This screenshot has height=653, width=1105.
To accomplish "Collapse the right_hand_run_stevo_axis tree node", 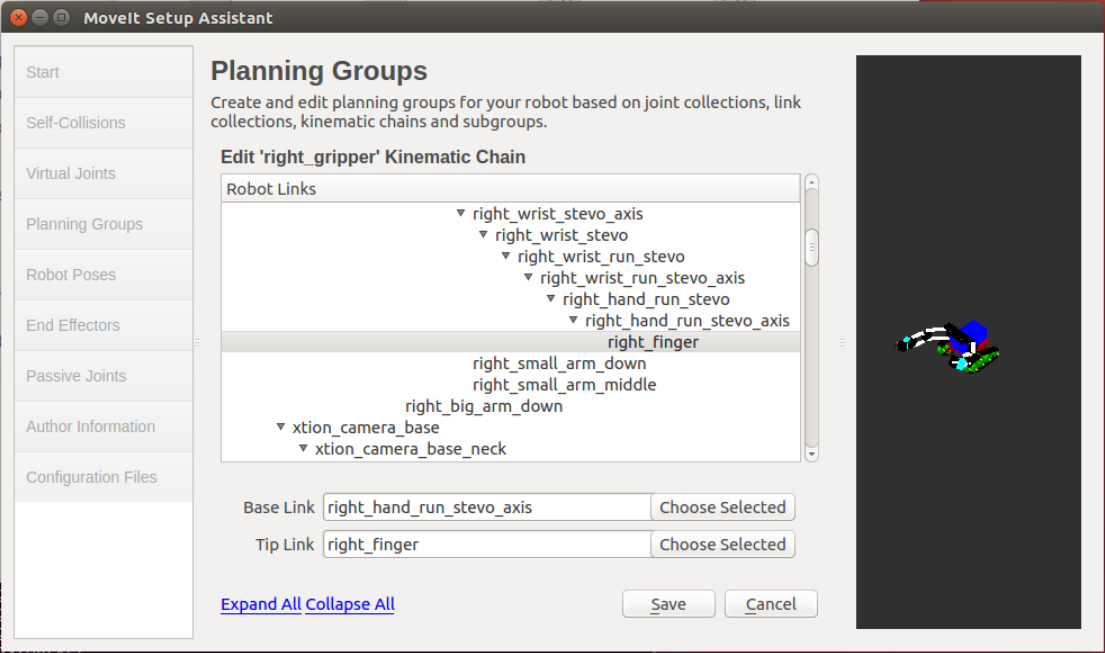I will (x=574, y=321).
